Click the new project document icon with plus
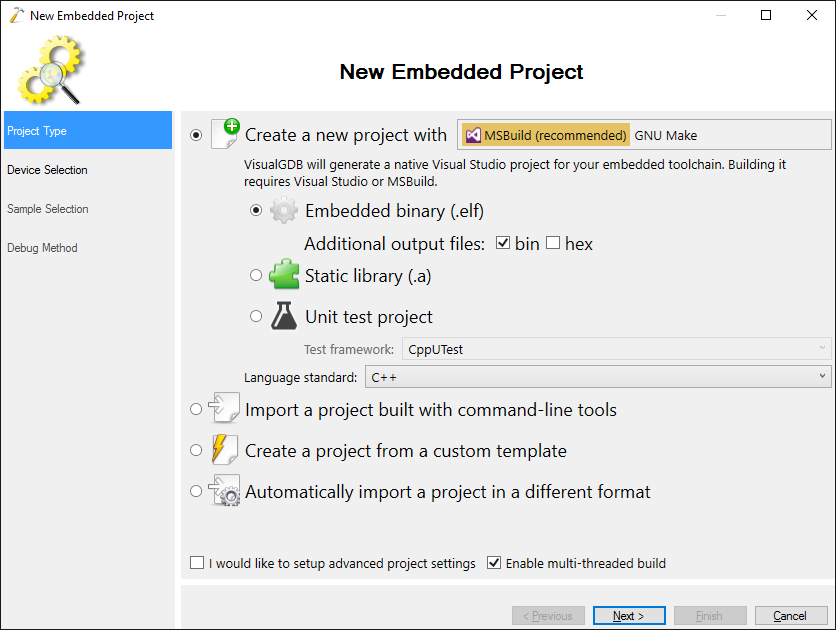This screenshot has height=630, width=836. (x=225, y=134)
